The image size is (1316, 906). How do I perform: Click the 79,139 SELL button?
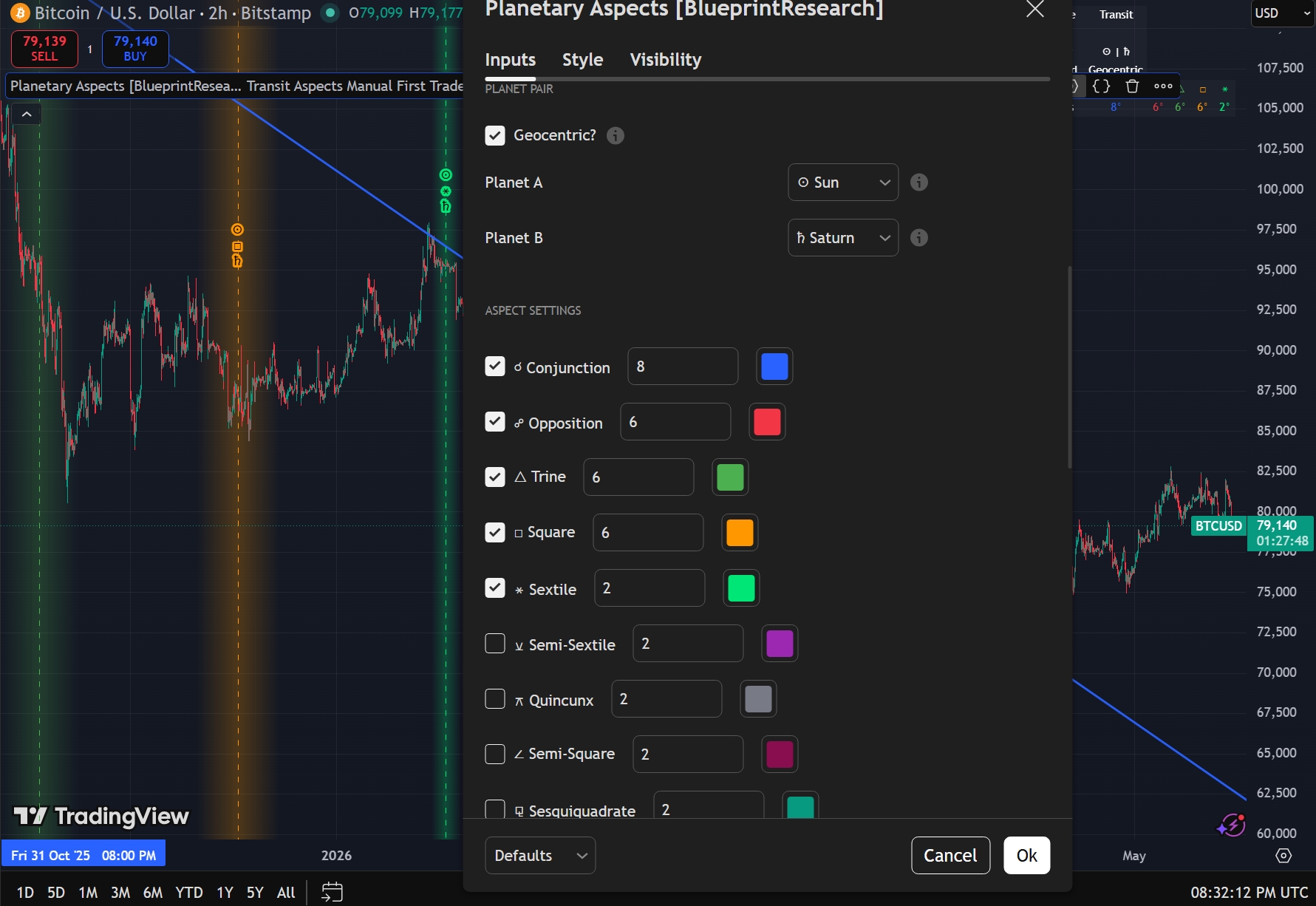click(44, 49)
